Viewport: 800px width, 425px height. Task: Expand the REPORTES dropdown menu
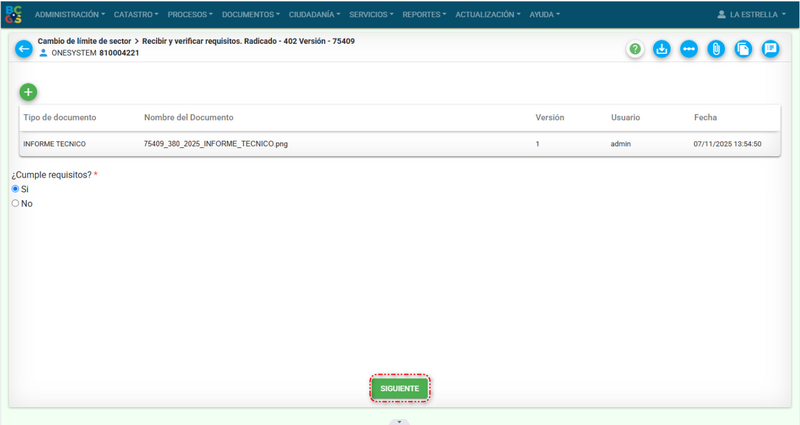click(425, 15)
